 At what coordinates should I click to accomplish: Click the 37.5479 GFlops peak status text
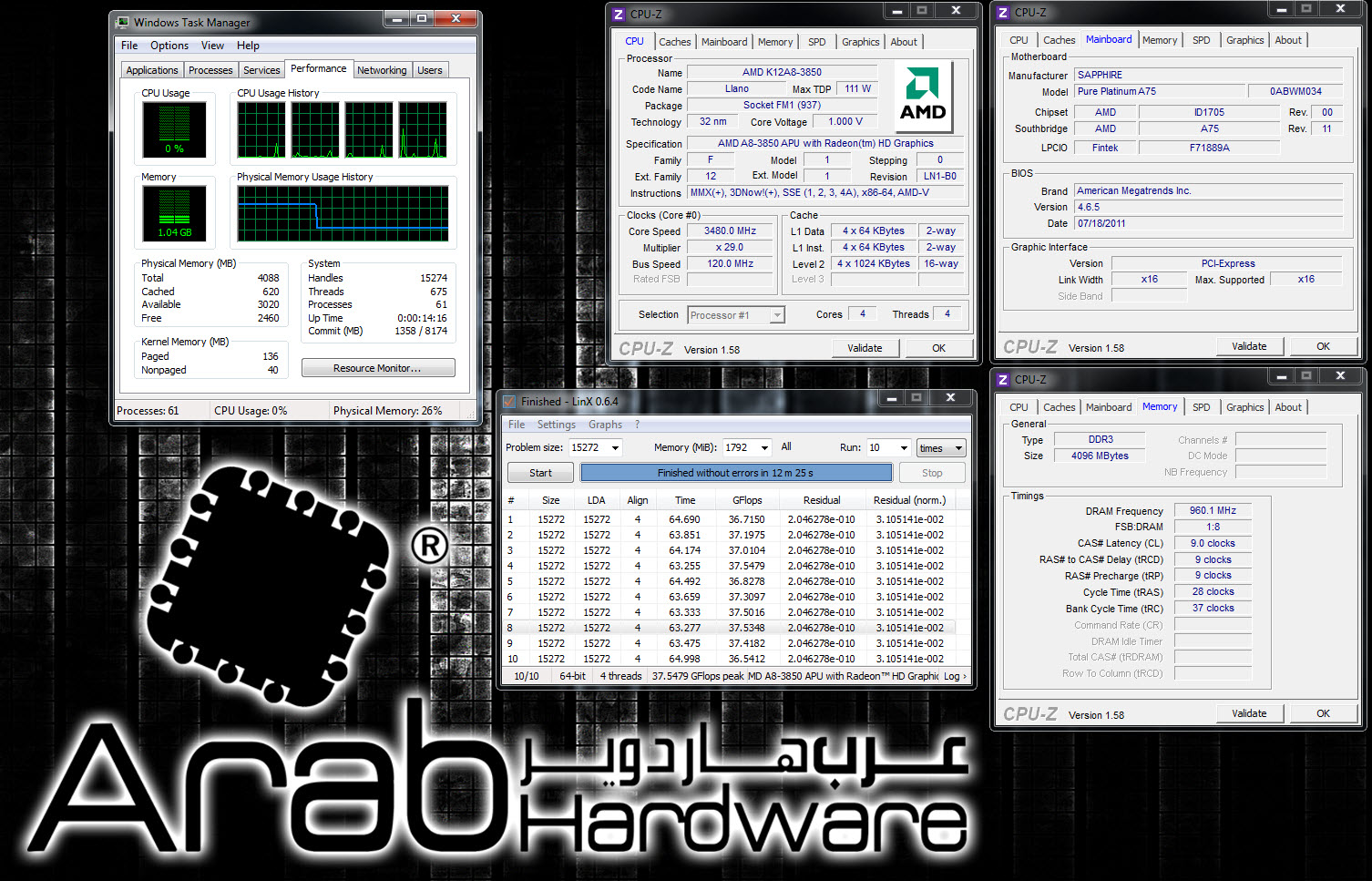pos(696,676)
